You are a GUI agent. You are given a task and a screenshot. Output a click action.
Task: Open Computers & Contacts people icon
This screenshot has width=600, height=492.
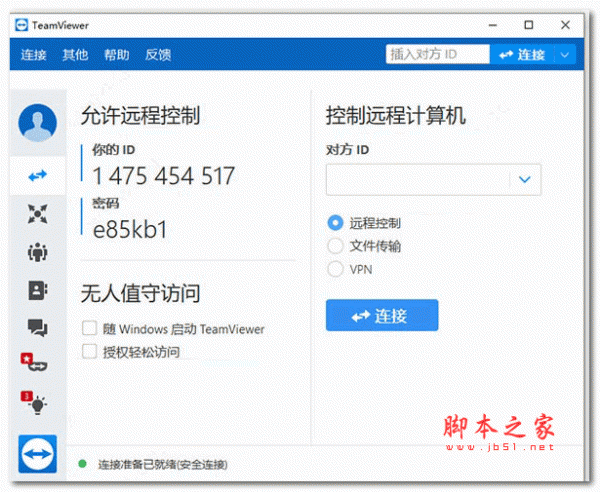[x=38, y=252]
